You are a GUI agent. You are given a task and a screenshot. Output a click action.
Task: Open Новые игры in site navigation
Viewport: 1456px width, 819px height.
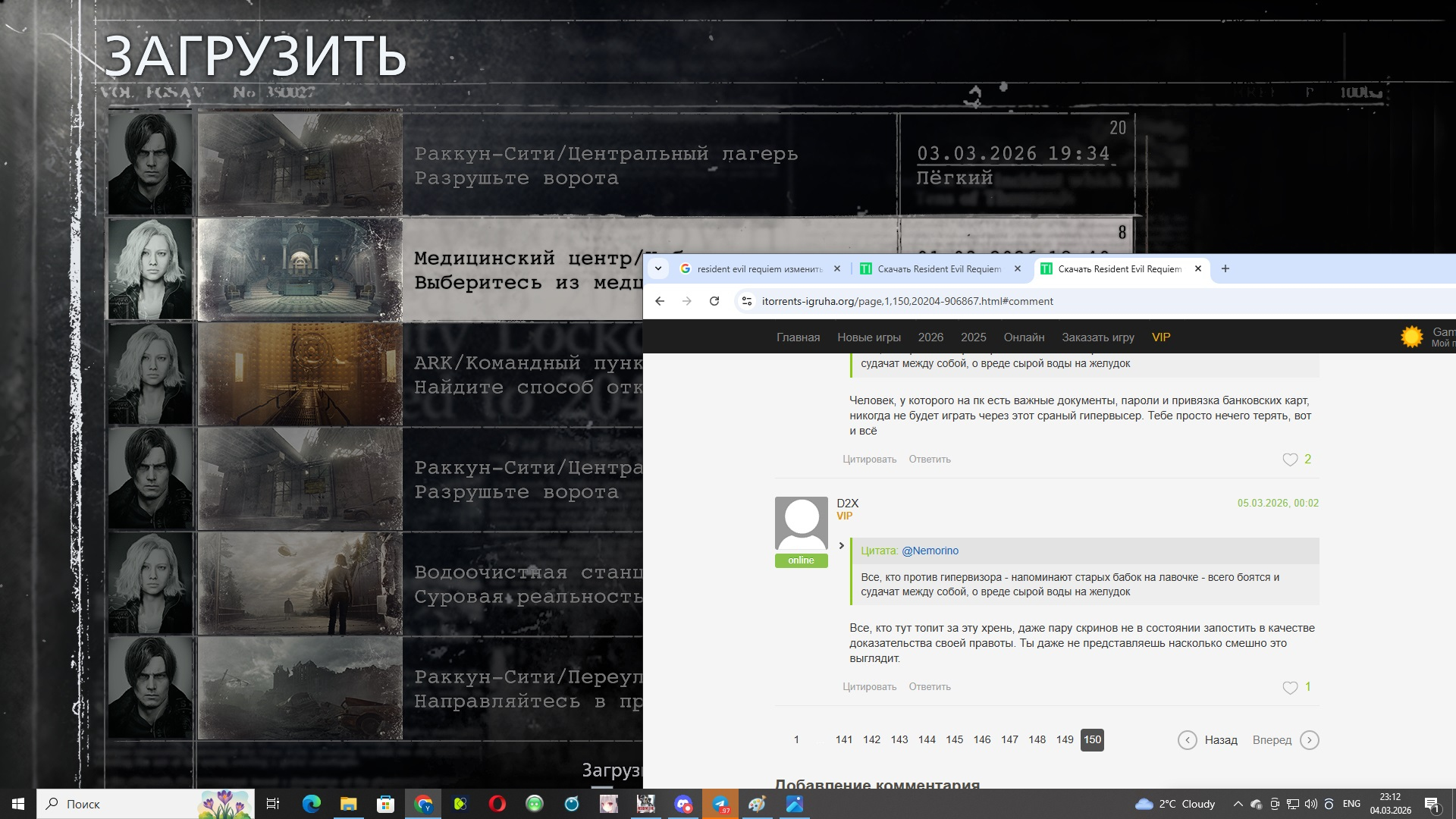point(868,337)
